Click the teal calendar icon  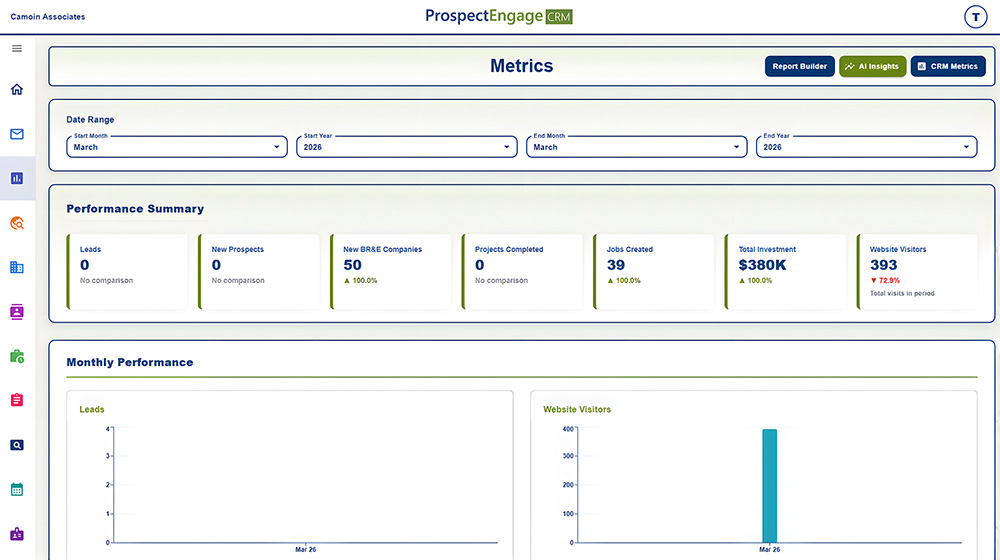[17, 489]
